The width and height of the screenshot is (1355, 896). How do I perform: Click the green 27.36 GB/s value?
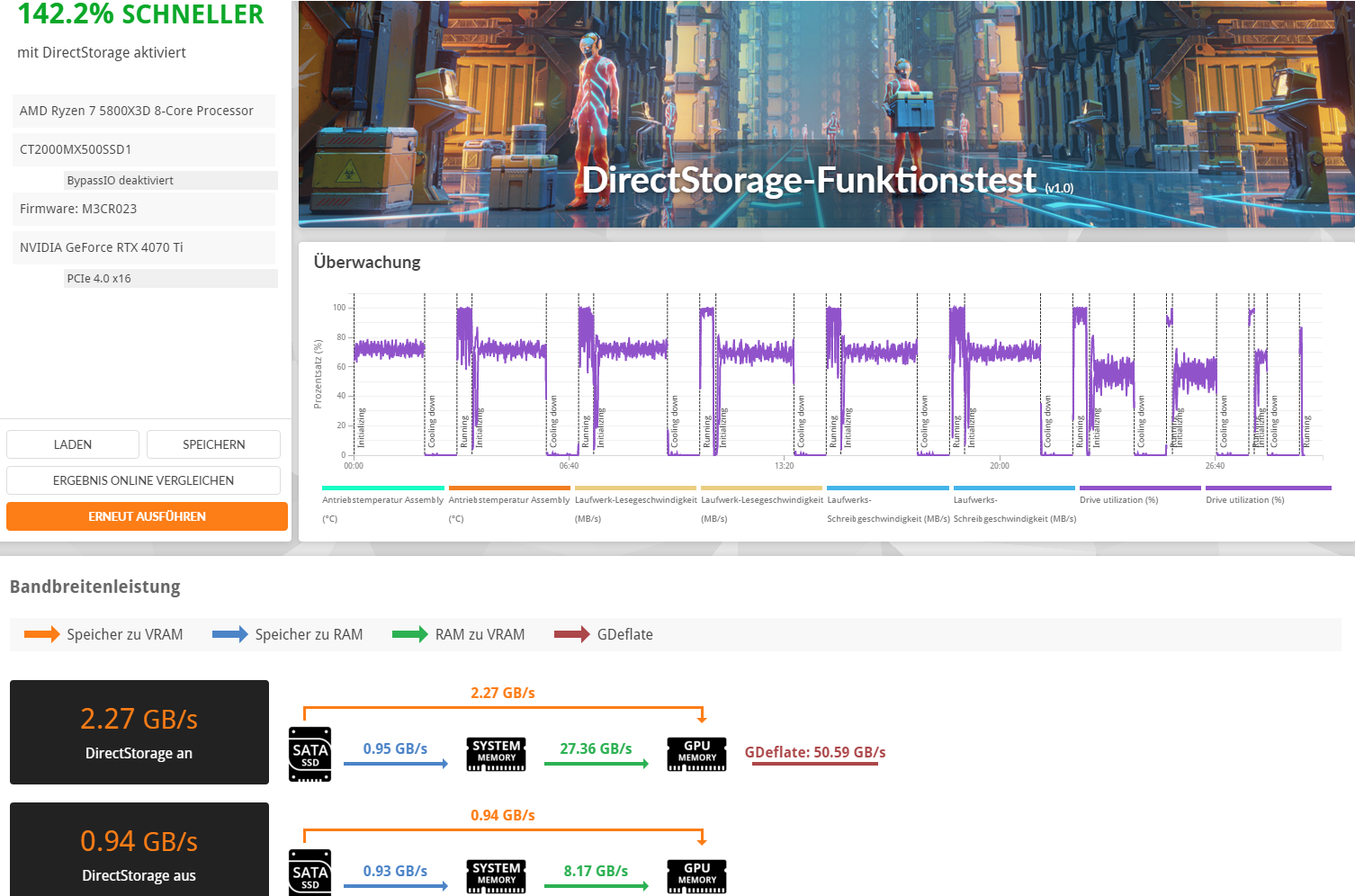pyautogui.click(x=596, y=748)
